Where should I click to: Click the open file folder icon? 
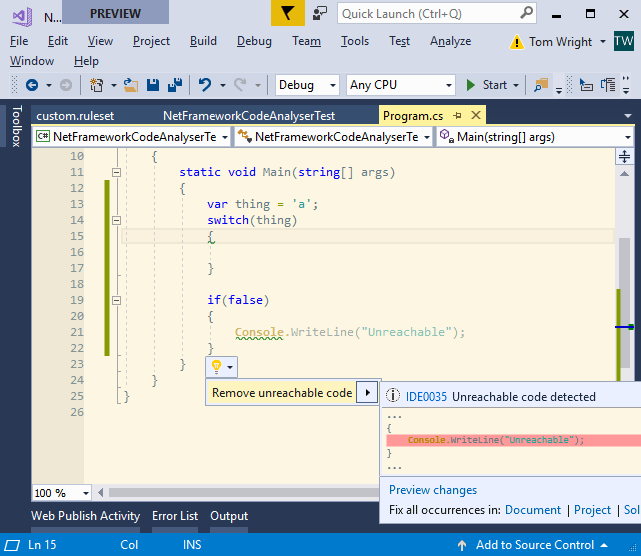pos(132,85)
